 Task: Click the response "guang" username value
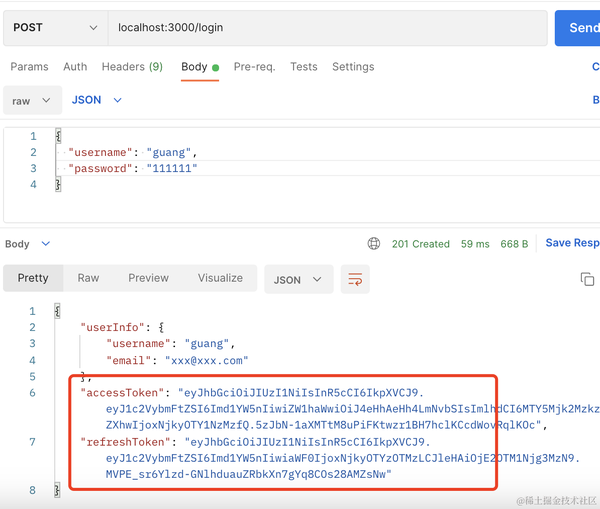(x=207, y=344)
